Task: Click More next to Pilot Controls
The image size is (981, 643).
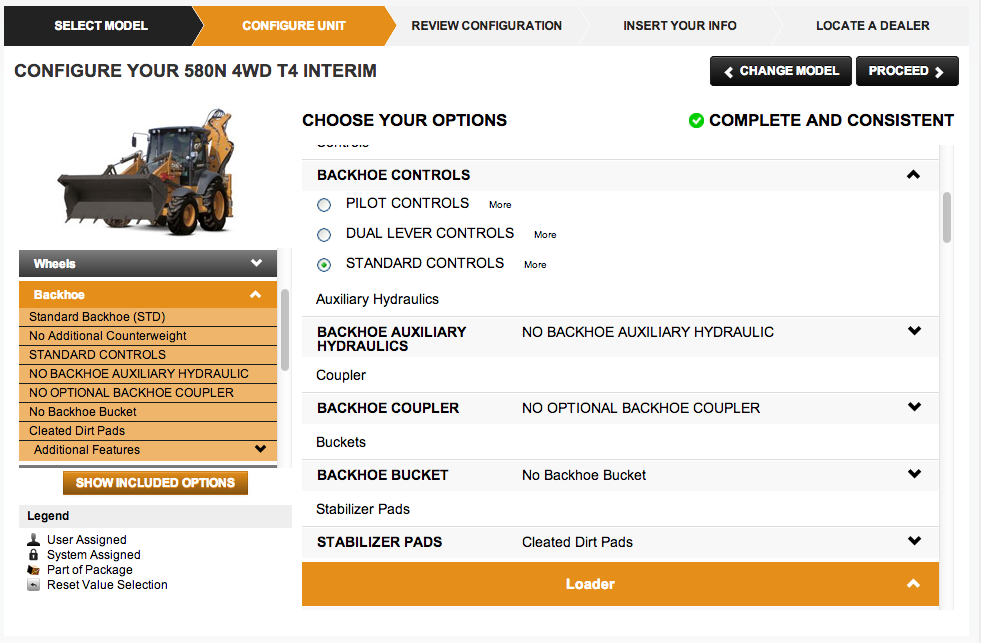Action: 499,204
